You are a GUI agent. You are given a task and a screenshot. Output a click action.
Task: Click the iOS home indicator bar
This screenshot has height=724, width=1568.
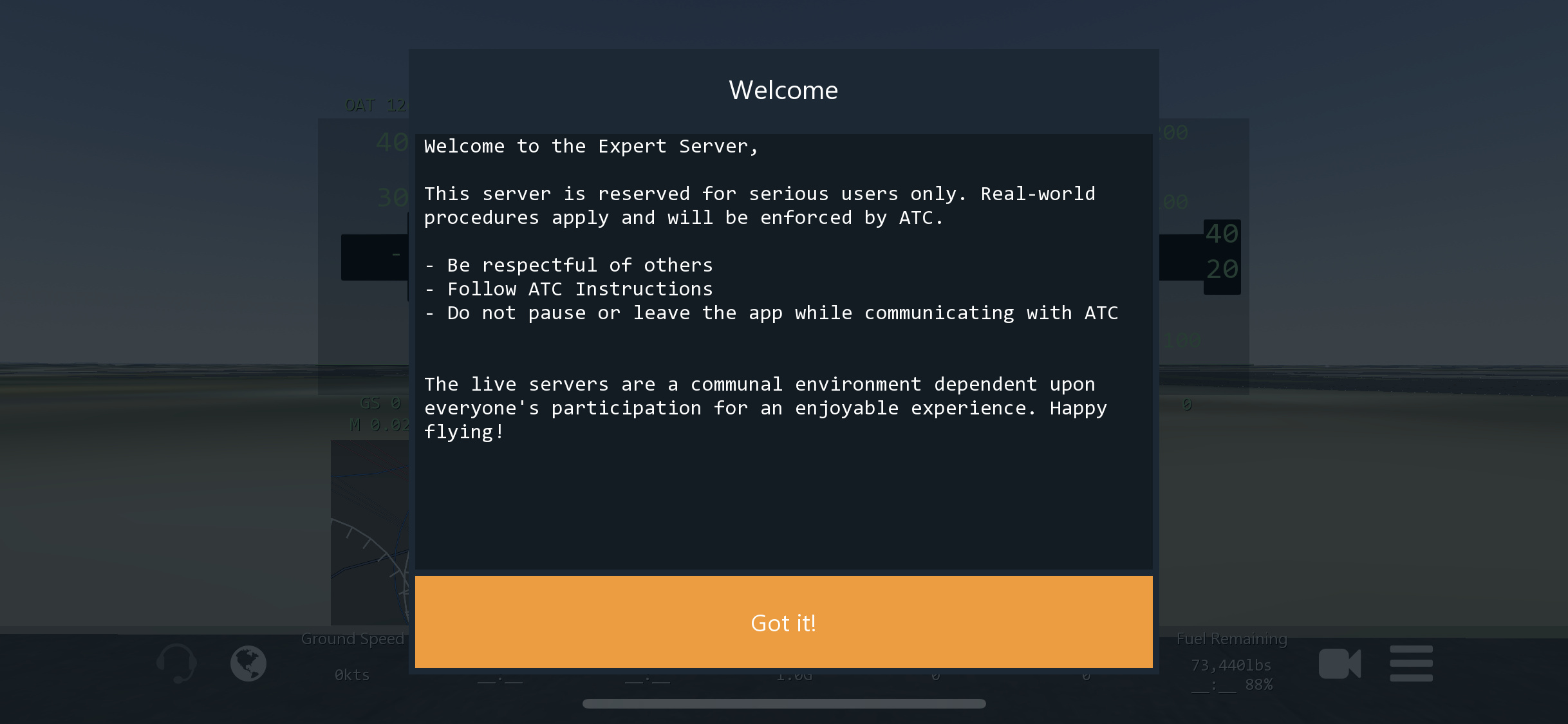[784, 703]
